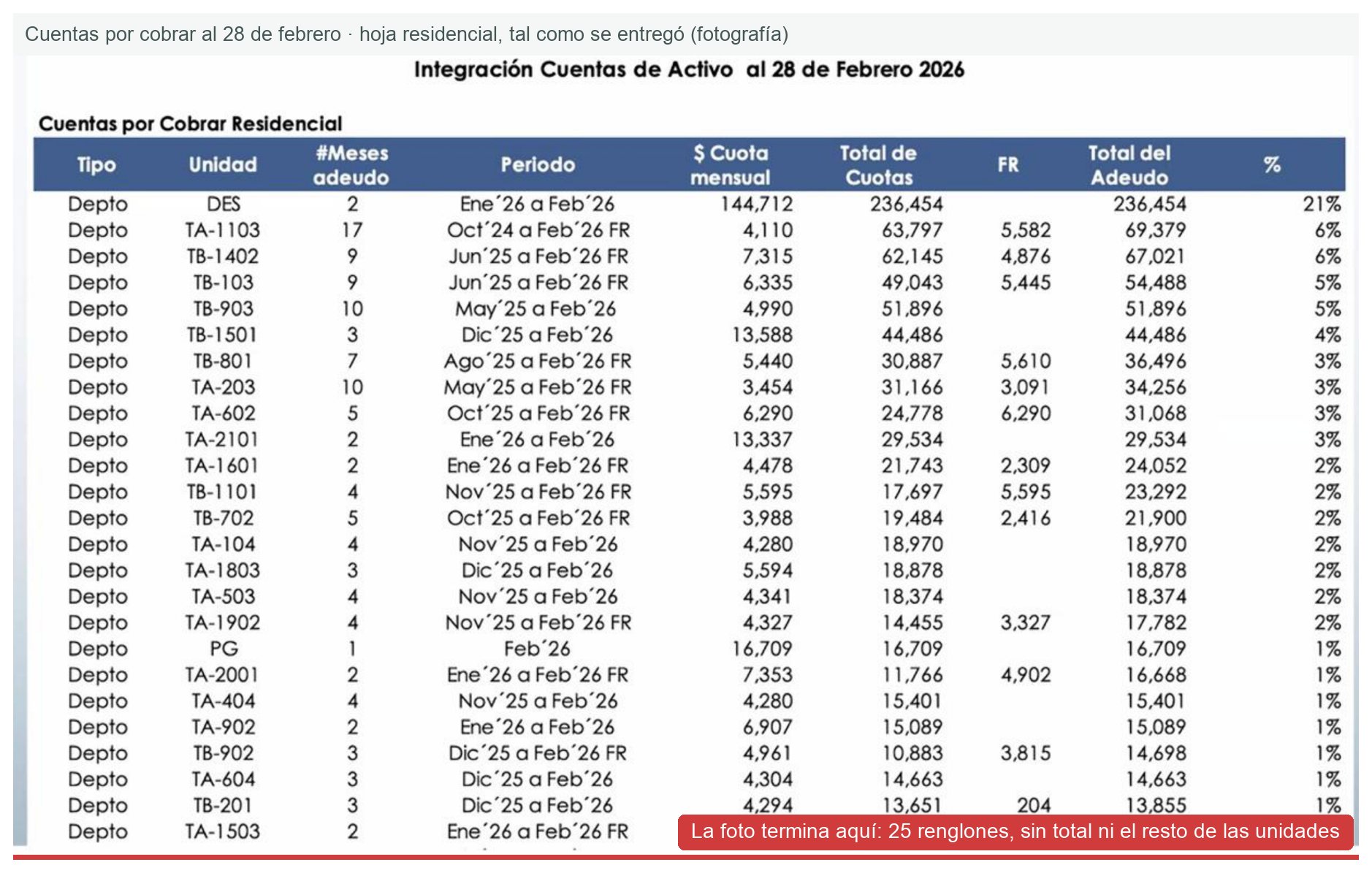Click unit cell TB-1101
Viewport: 1372px width, 873px height.
[x=222, y=492]
